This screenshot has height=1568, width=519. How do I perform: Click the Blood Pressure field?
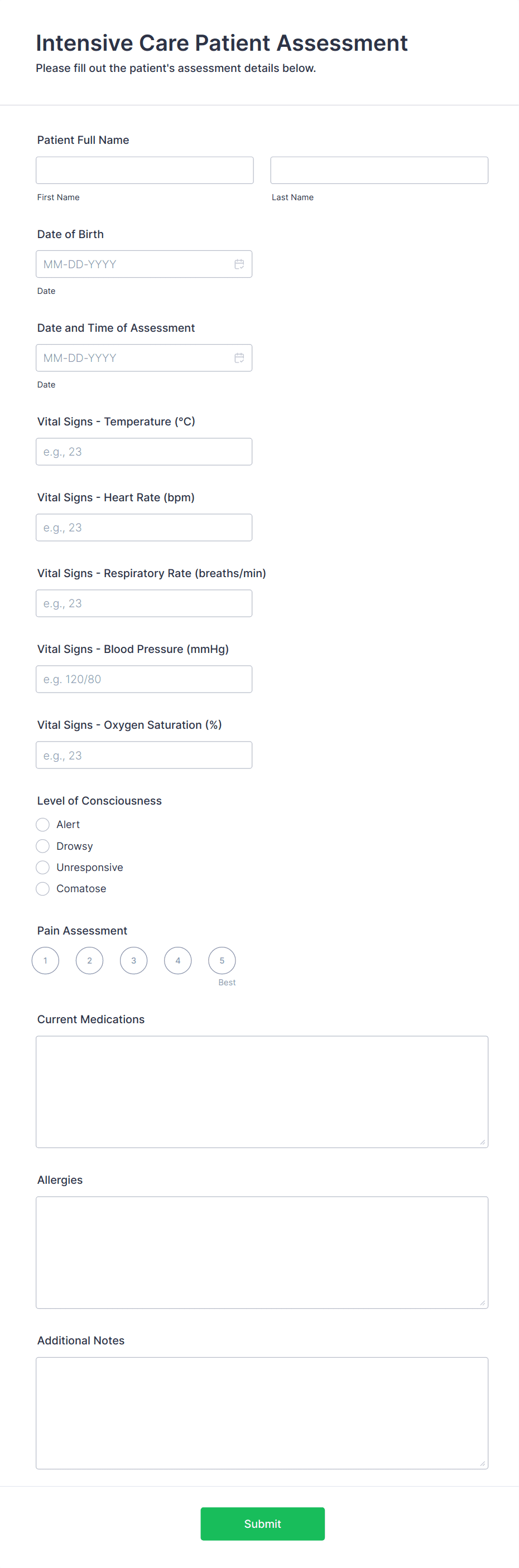coord(144,679)
